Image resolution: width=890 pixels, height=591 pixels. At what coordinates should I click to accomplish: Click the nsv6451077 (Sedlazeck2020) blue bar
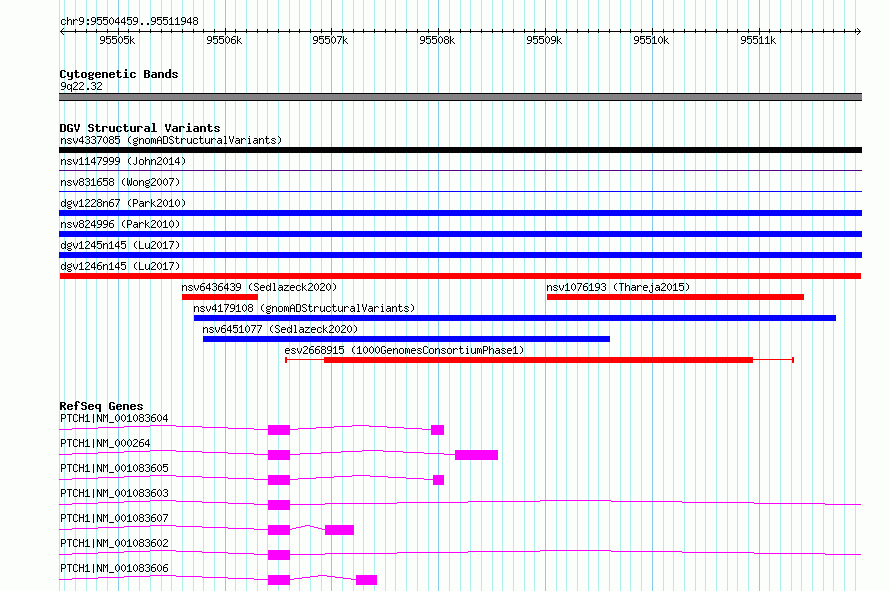406,339
